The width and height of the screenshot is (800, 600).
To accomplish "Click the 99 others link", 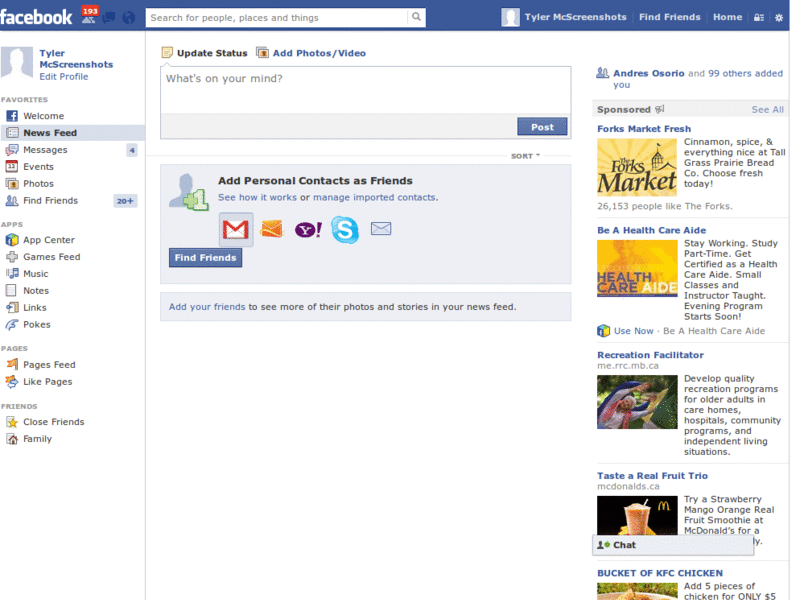I will pyautogui.click(x=729, y=73).
